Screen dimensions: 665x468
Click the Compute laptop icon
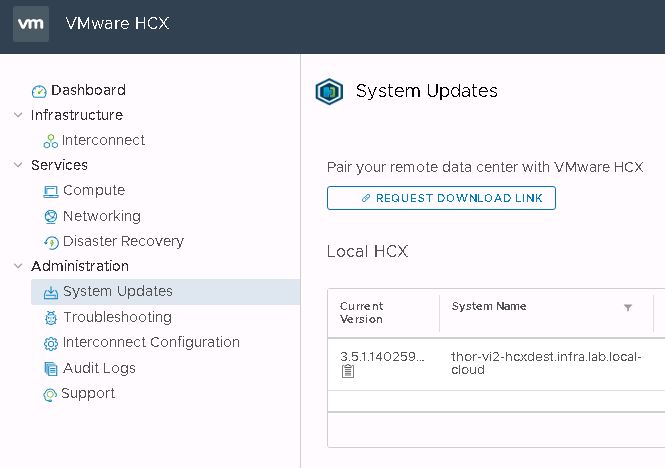pyautogui.click(x=51, y=191)
